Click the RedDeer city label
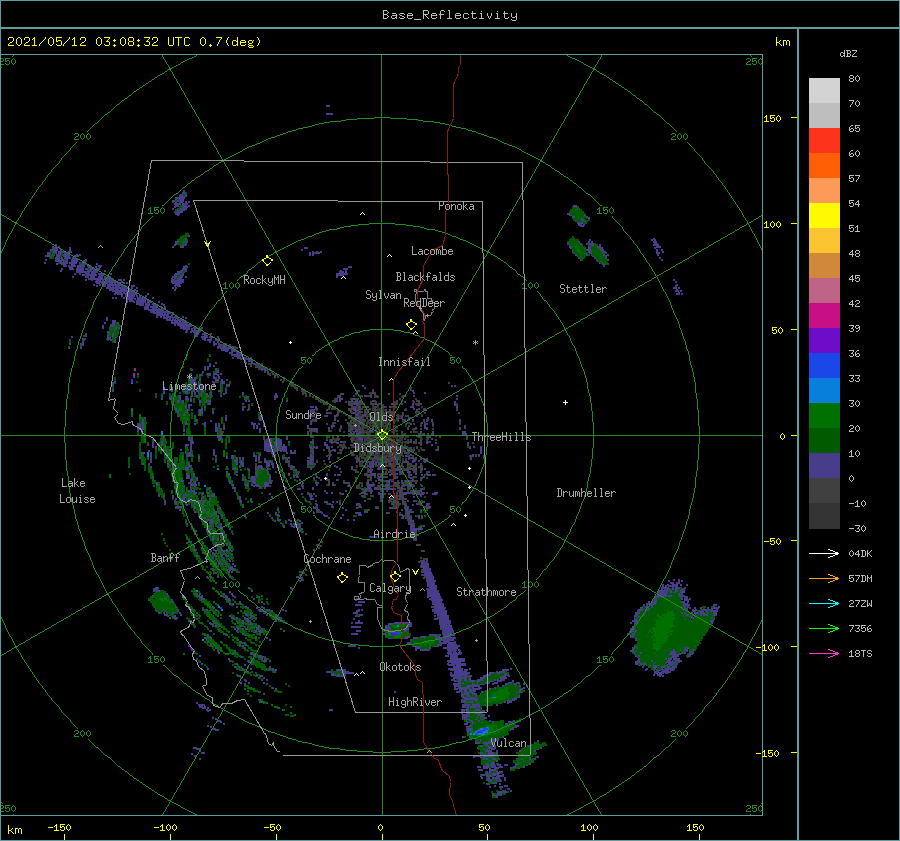The height and width of the screenshot is (841, 900). tap(424, 303)
